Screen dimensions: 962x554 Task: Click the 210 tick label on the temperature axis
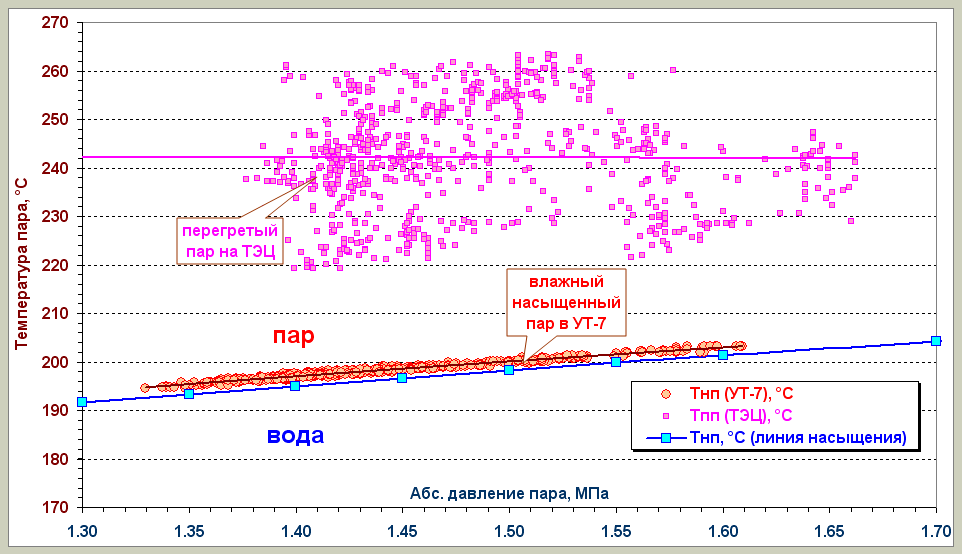point(56,313)
